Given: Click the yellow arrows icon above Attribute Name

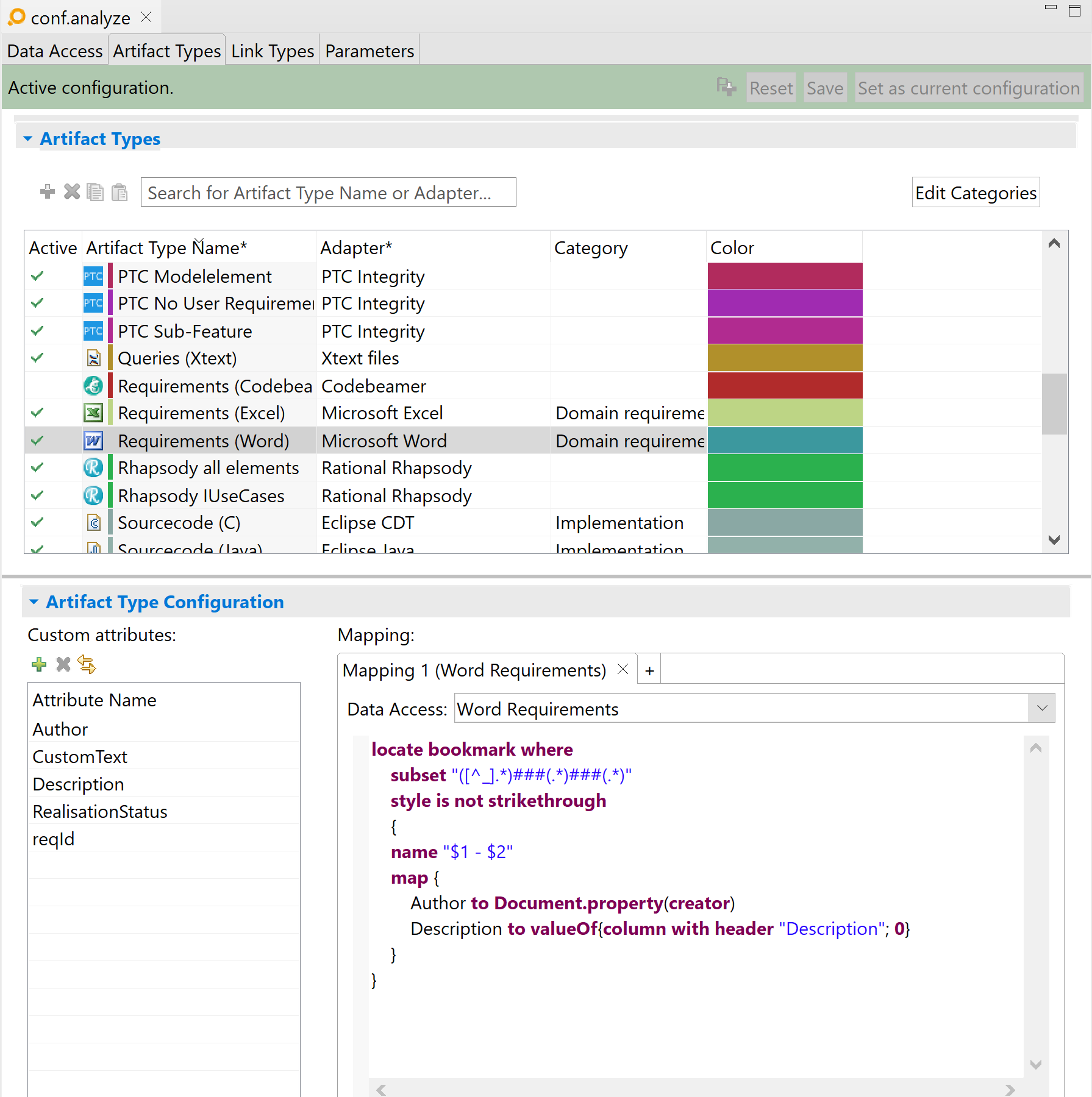Looking at the screenshot, I should [87, 664].
